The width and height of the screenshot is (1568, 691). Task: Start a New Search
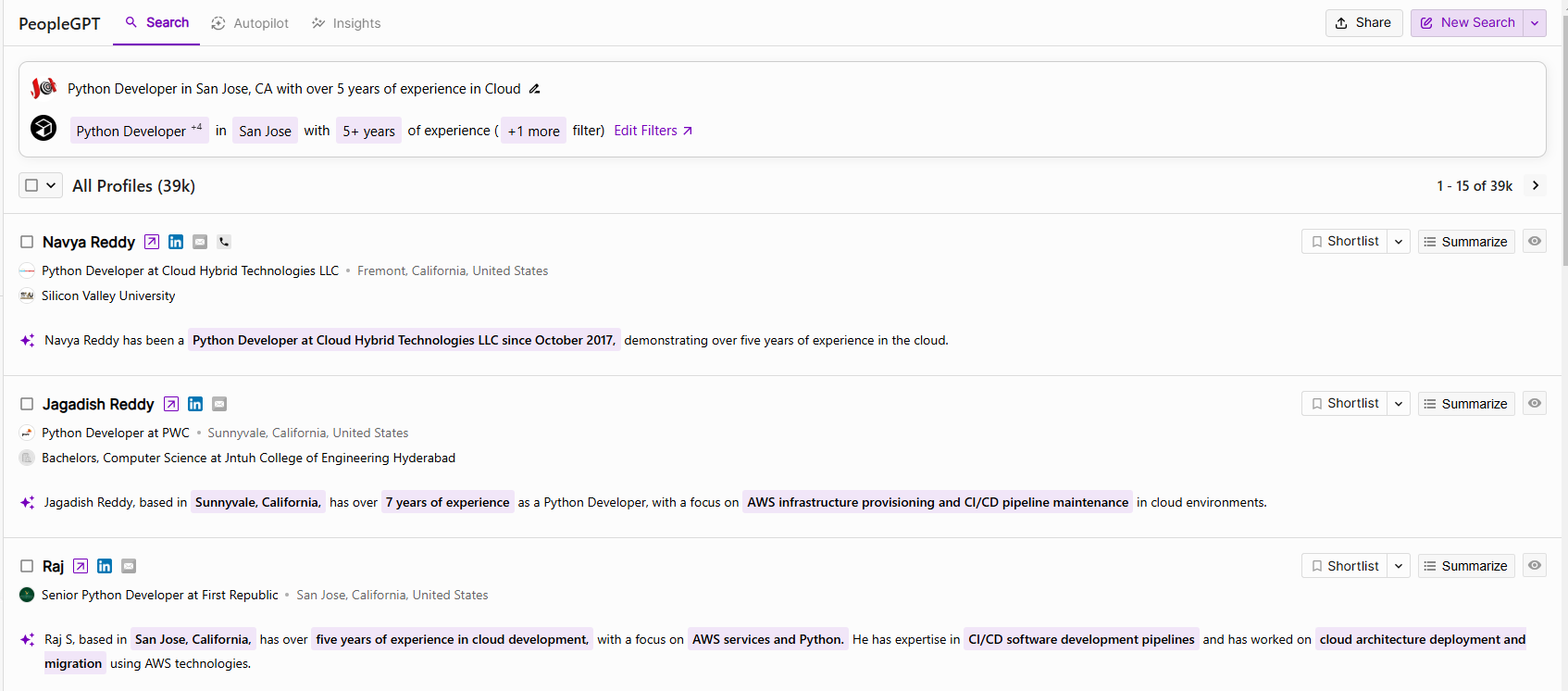point(1468,23)
